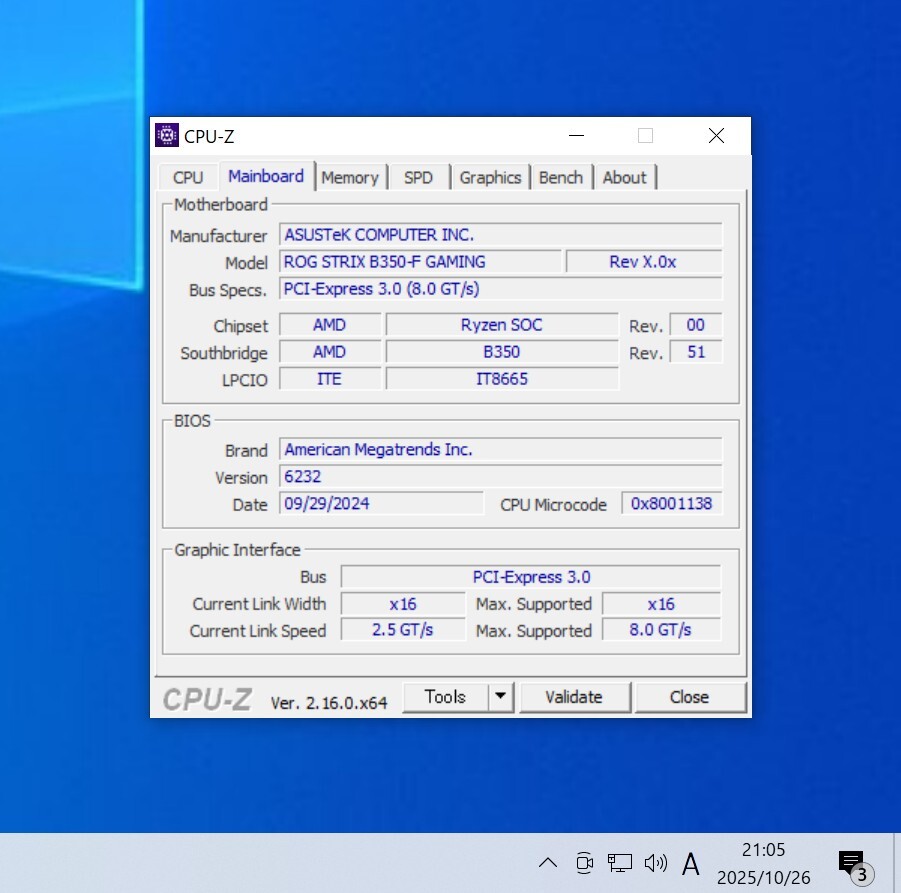Viewport: 901px width, 893px height.
Task: Open the Meet Now tray icon
Action: point(585,863)
